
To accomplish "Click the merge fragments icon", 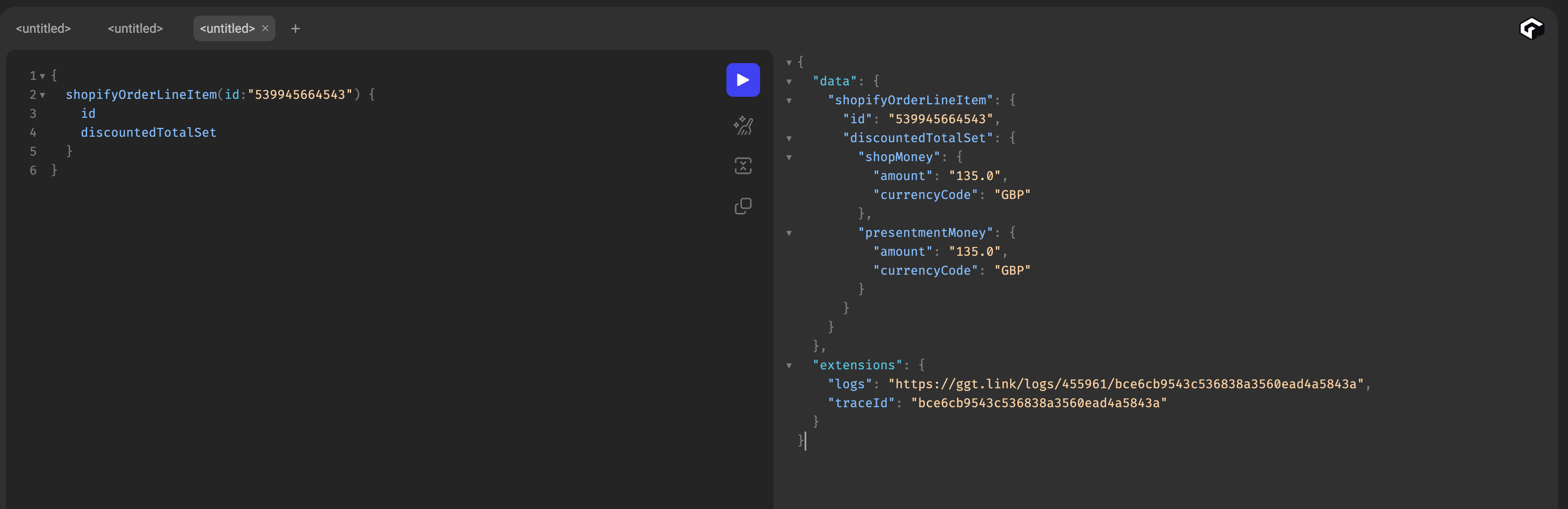I will pyautogui.click(x=743, y=166).
